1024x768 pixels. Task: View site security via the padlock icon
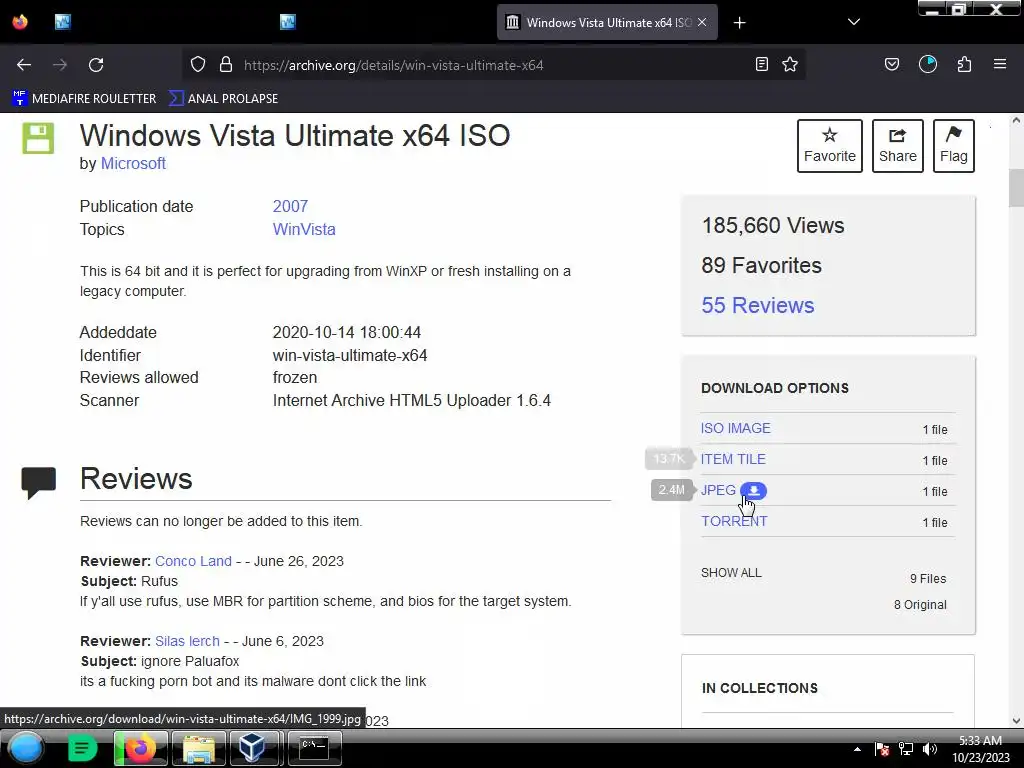point(226,64)
